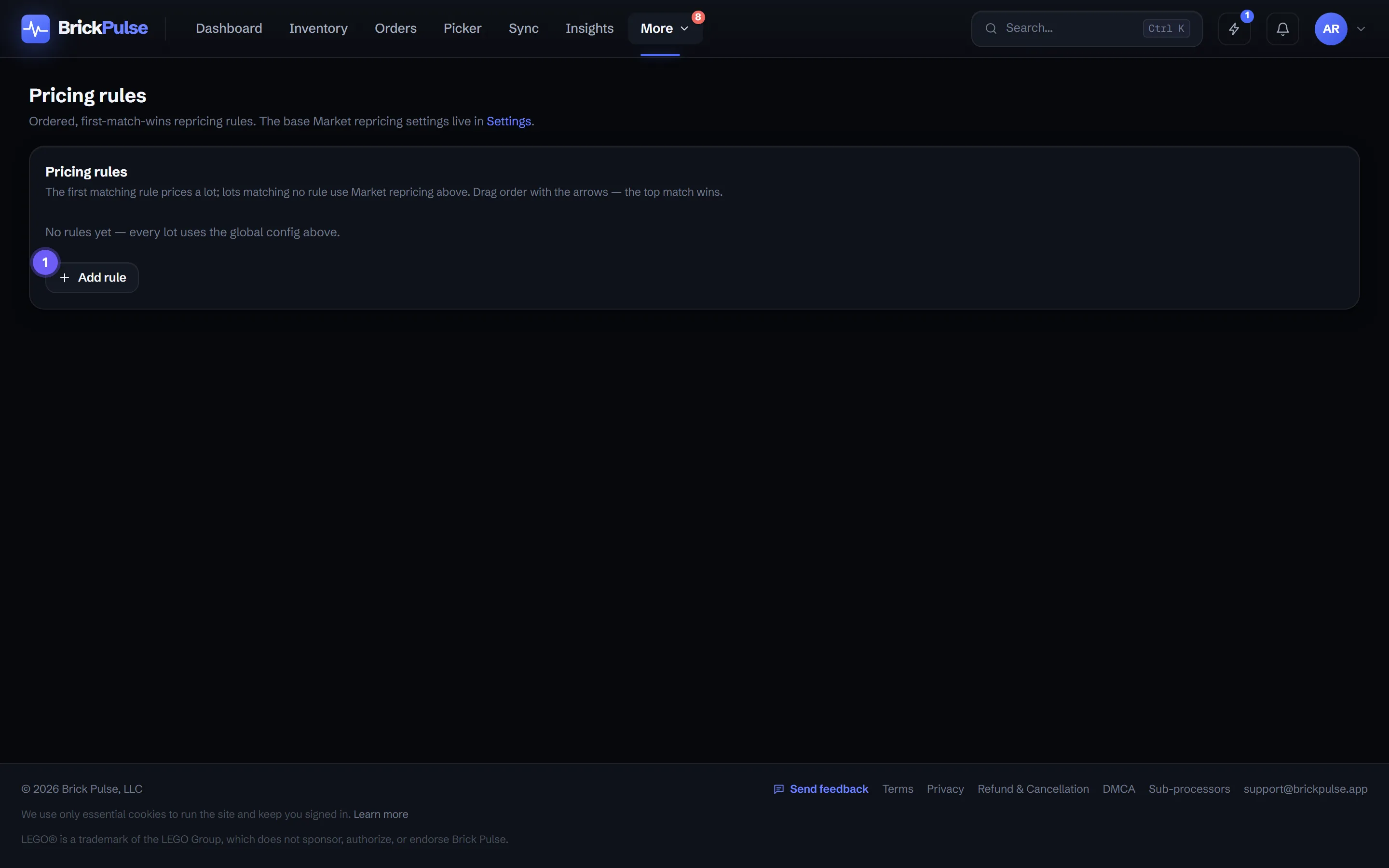1389x868 pixels.
Task: Click the purple step 1 badge
Action: [45, 262]
